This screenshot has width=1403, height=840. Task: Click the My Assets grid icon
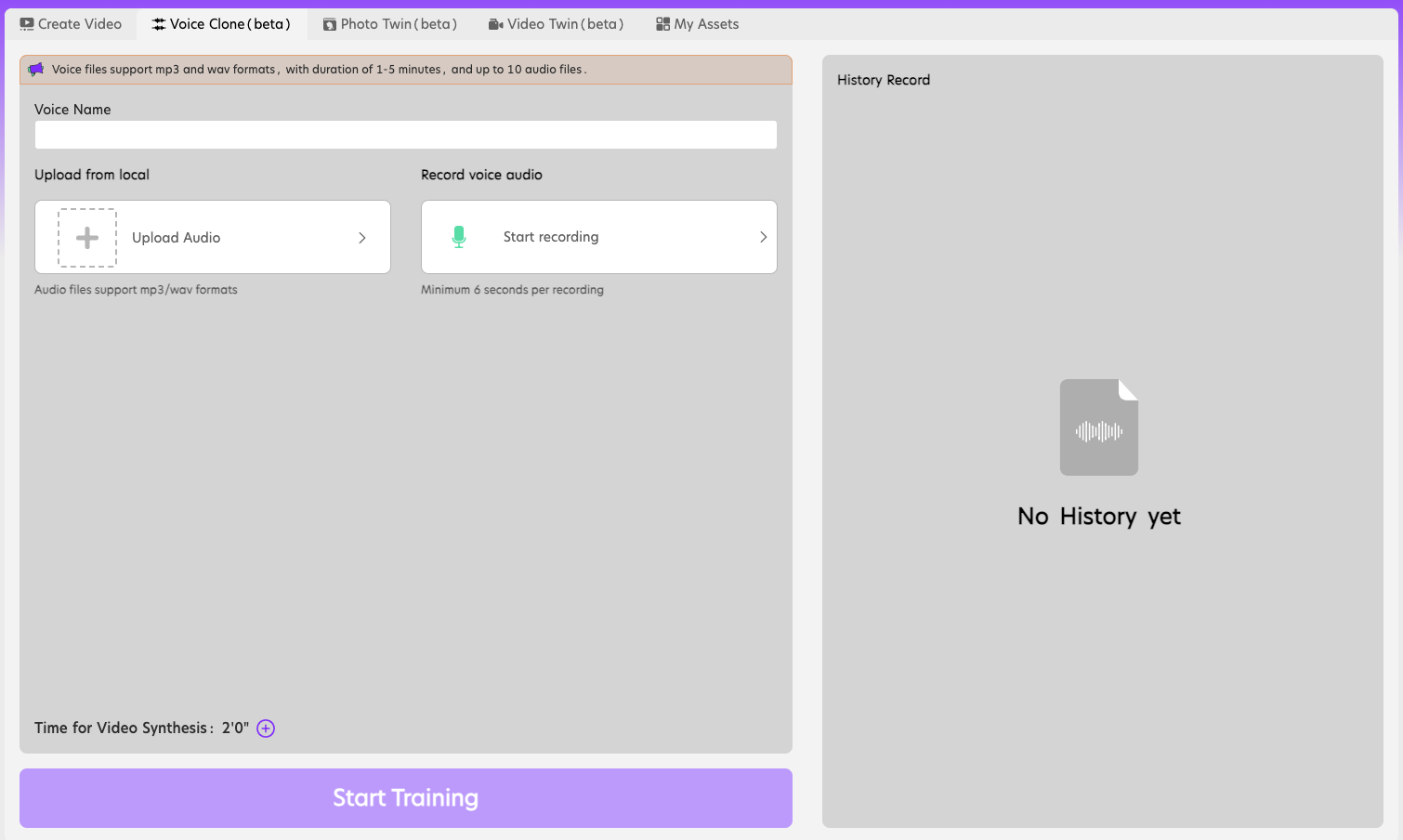coord(662,24)
